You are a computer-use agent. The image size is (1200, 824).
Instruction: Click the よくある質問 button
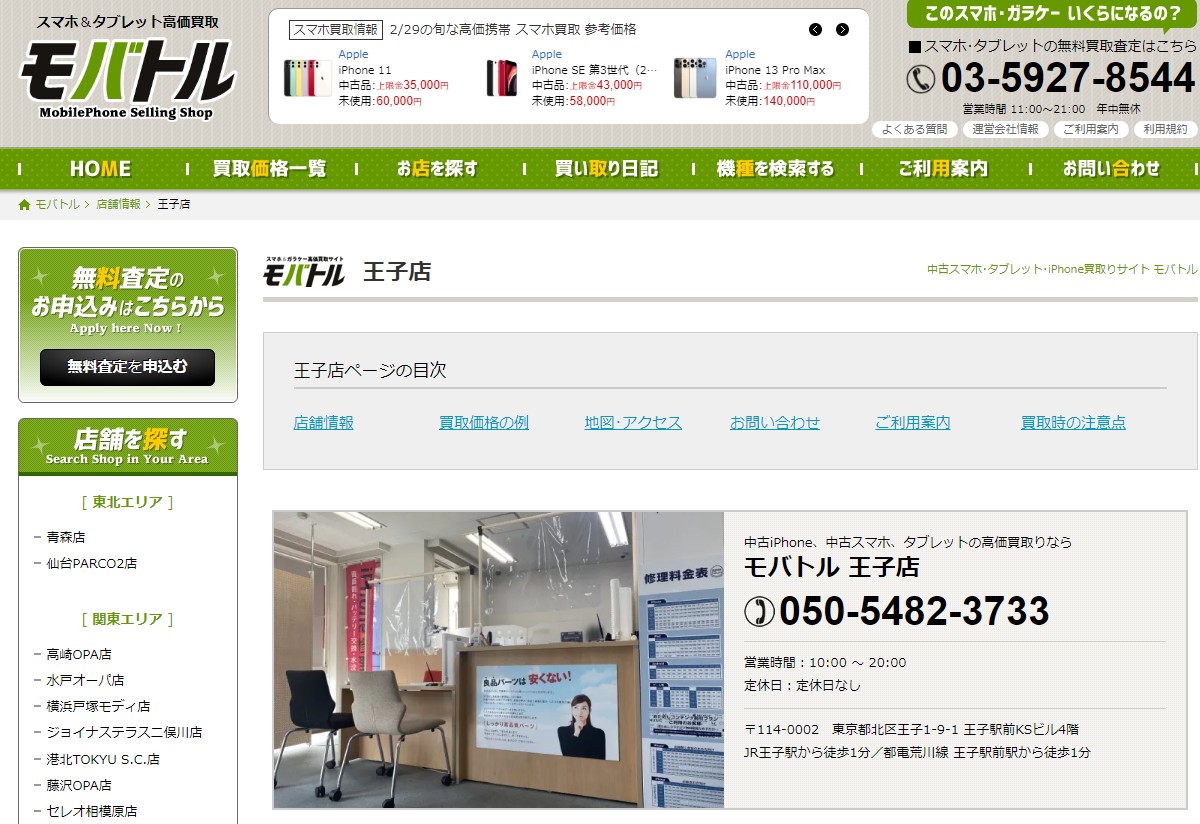pos(914,129)
